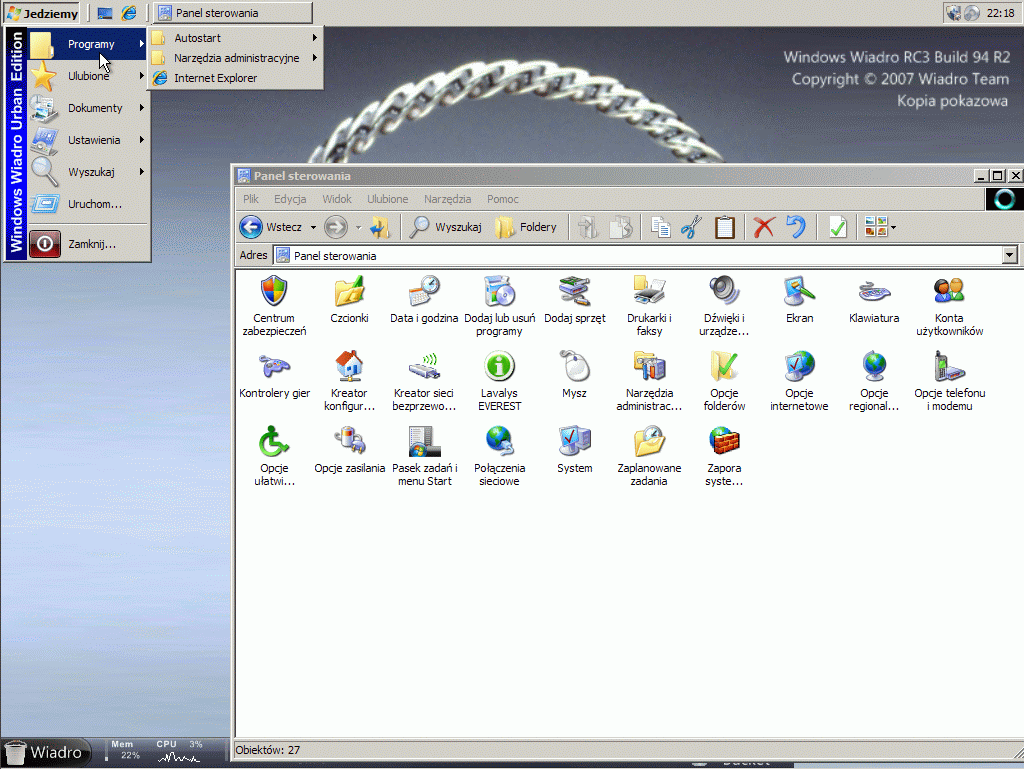The image size is (1024, 769).
Task: Expand Dokumenty in the start menu
Action: click(x=87, y=108)
